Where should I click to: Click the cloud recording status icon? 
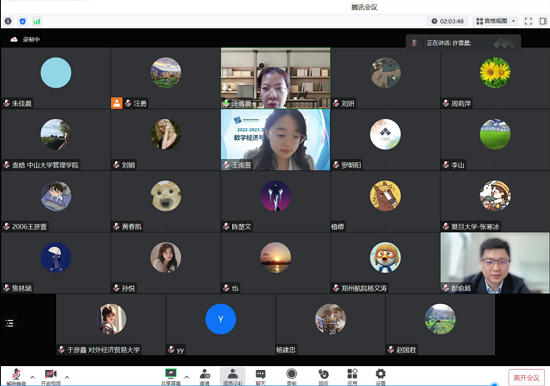(x=14, y=39)
